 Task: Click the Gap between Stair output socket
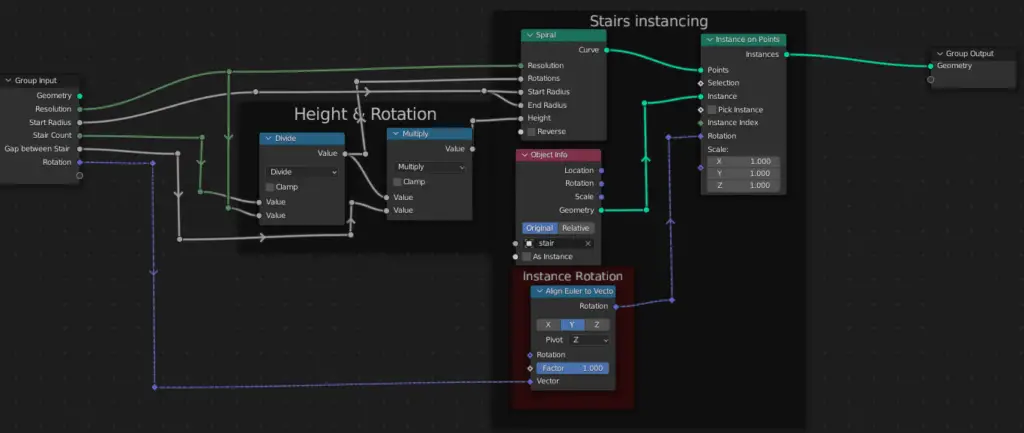coord(80,149)
